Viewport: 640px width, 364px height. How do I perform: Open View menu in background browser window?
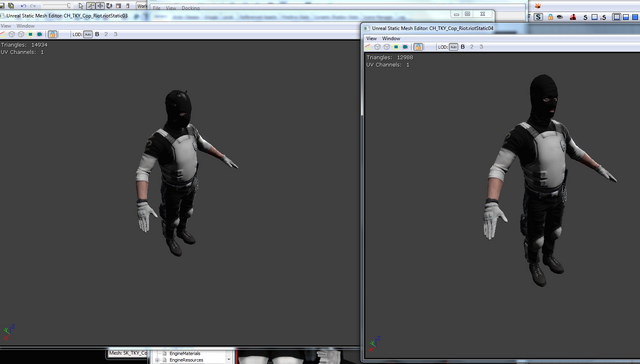click(x=171, y=8)
